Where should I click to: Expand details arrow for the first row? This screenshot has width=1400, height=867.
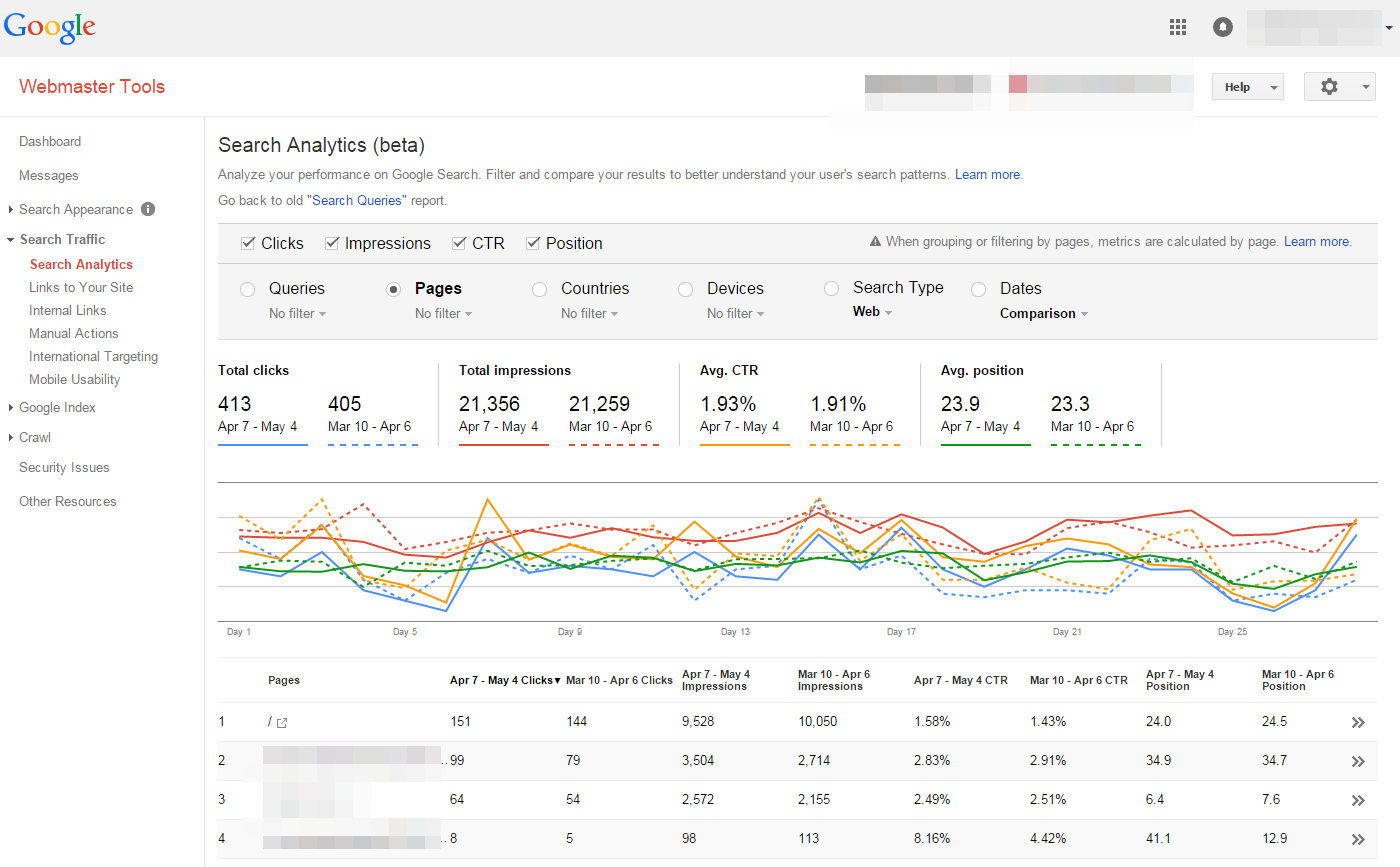point(1357,722)
